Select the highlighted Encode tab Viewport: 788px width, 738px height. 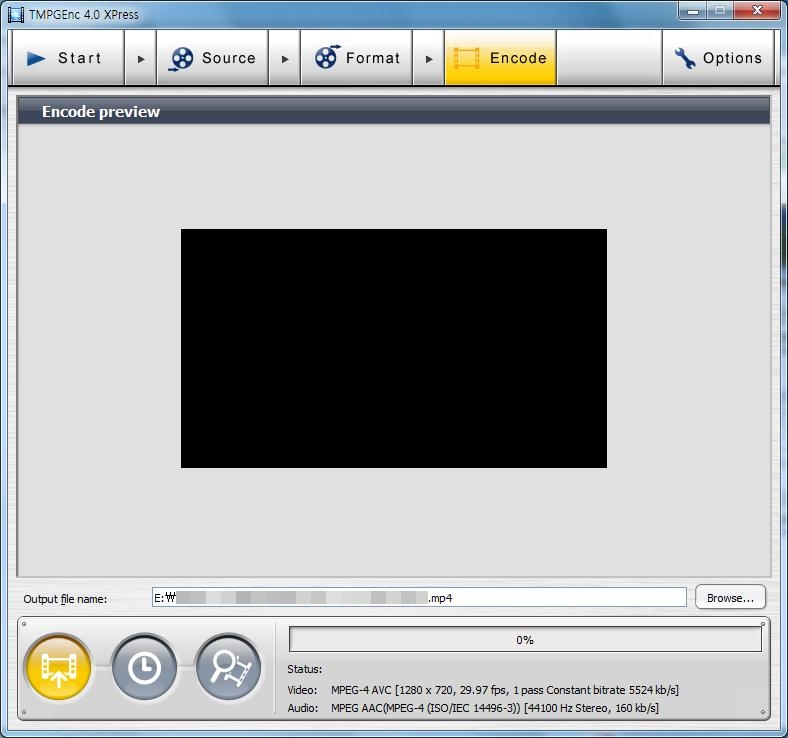tap(501, 58)
